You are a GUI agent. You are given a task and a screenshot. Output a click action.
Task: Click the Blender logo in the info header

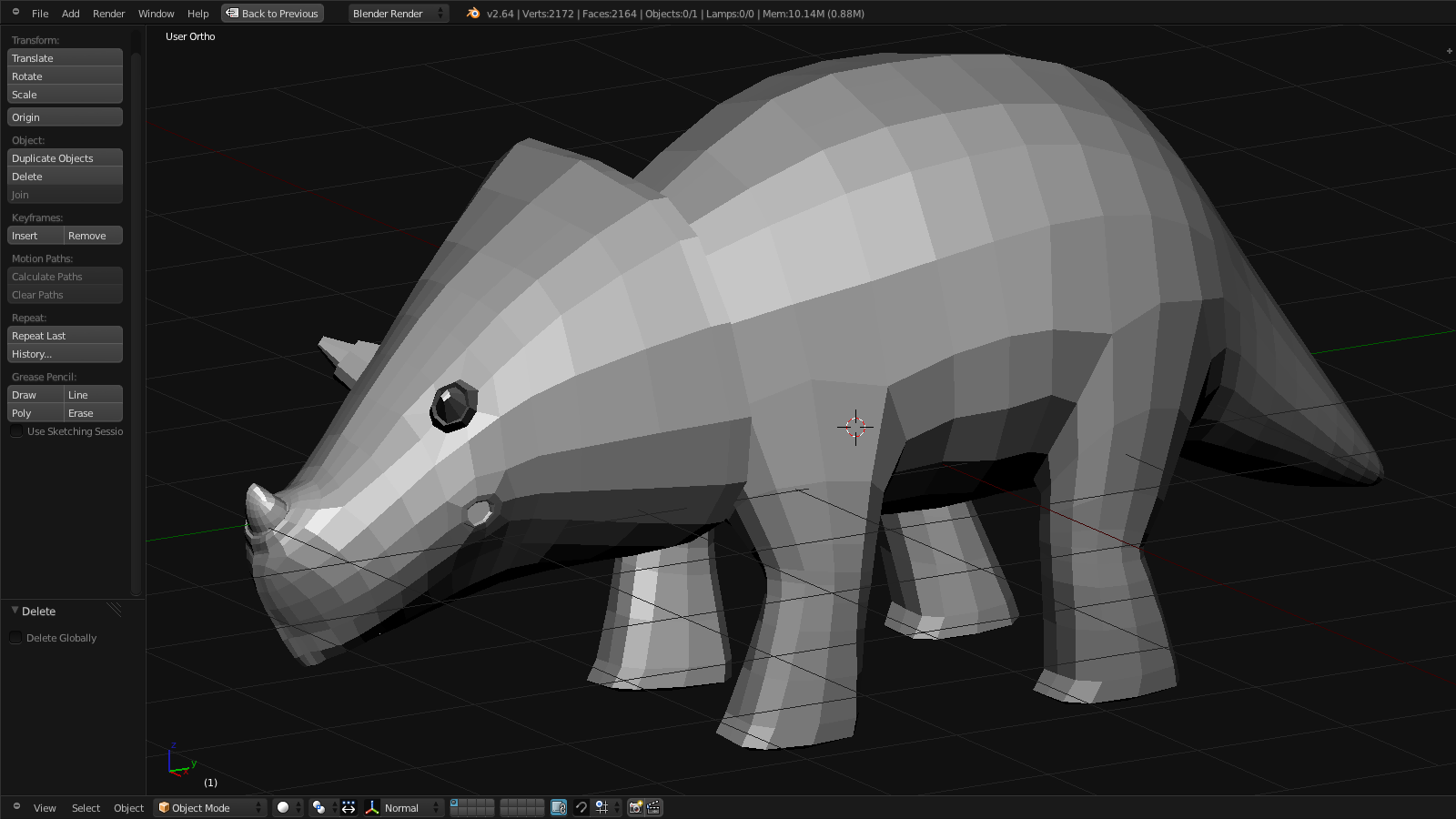click(x=472, y=14)
